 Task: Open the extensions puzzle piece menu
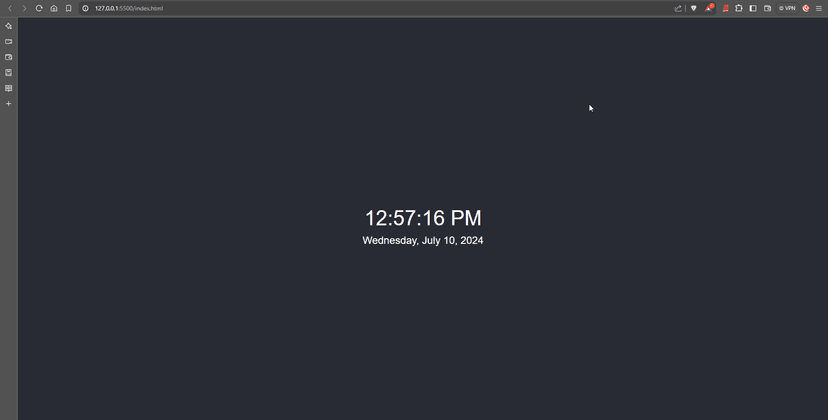tap(739, 8)
